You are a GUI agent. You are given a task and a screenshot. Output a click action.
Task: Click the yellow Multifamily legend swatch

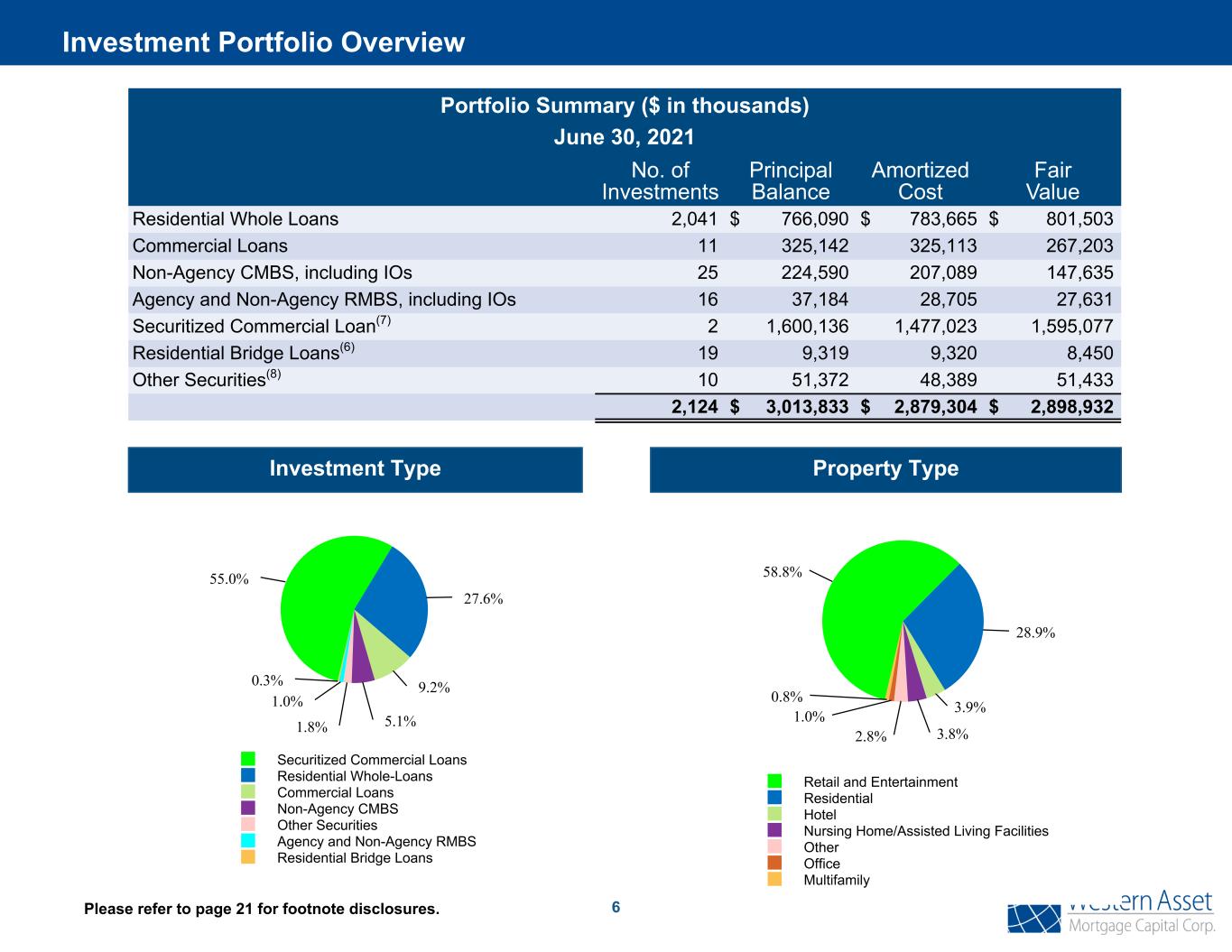(x=775, y=879)
